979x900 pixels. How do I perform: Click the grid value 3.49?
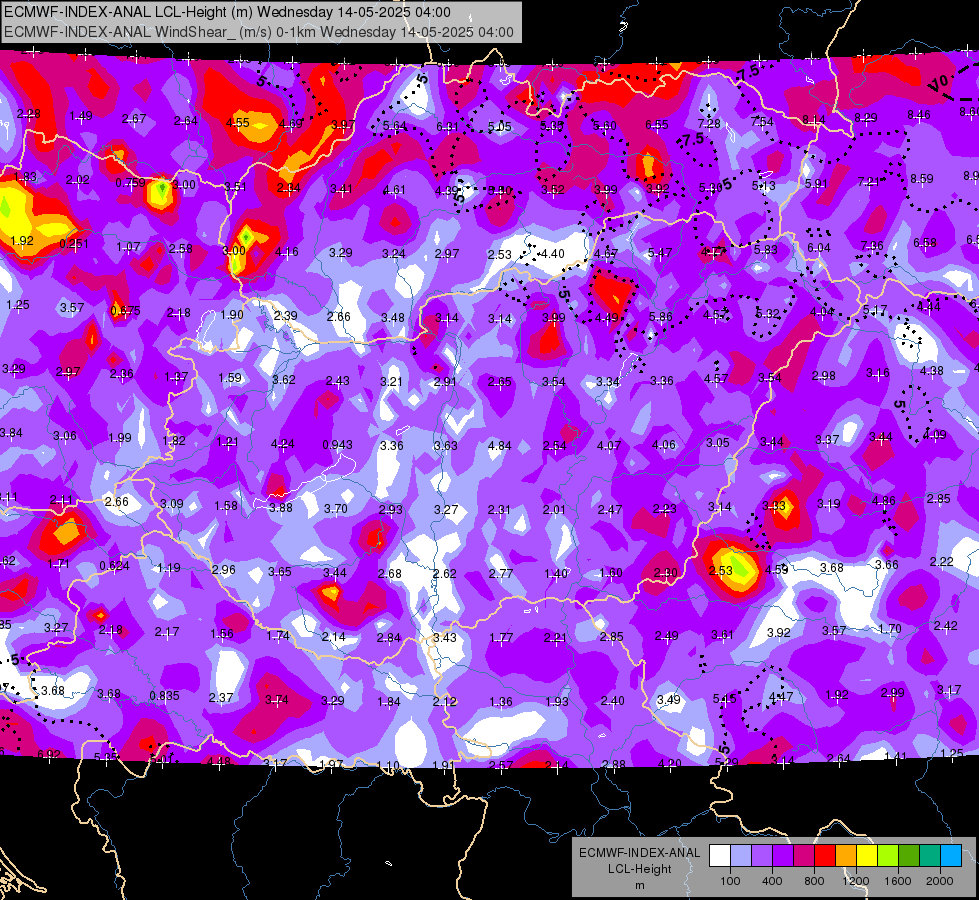pos(669,699)
